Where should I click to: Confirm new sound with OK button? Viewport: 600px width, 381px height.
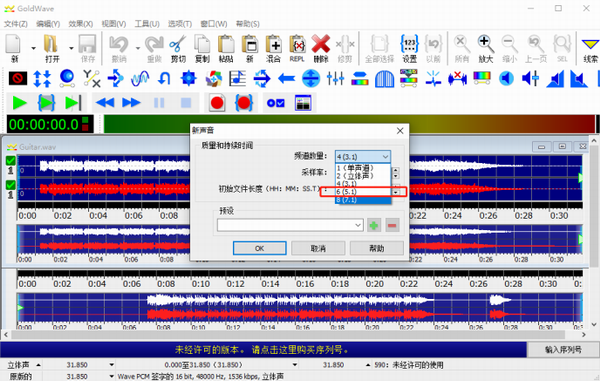259,248
